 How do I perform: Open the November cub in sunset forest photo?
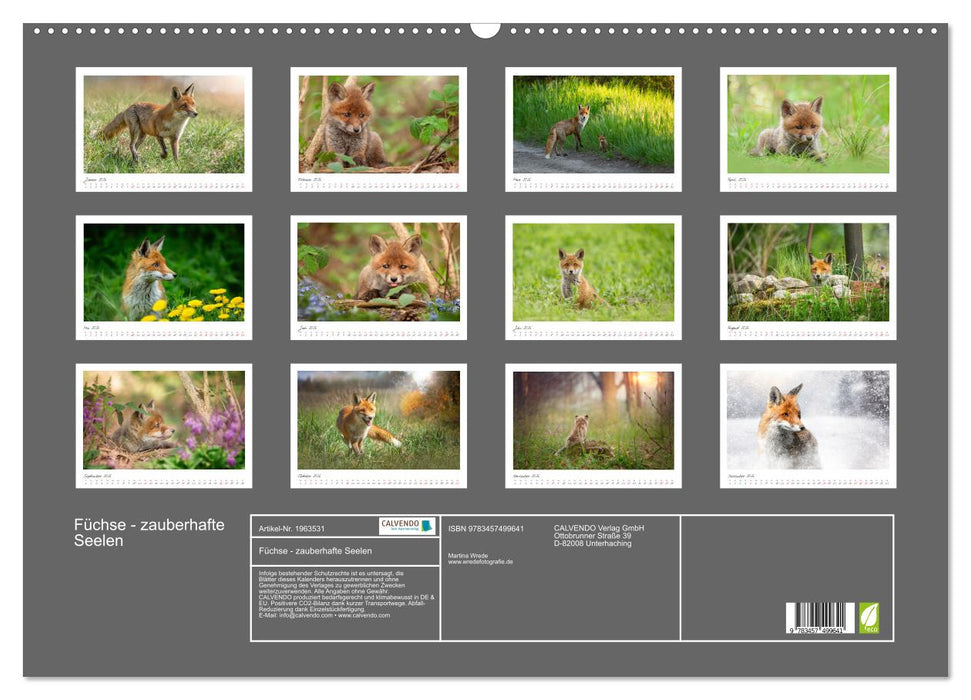(x=593, y=420)
